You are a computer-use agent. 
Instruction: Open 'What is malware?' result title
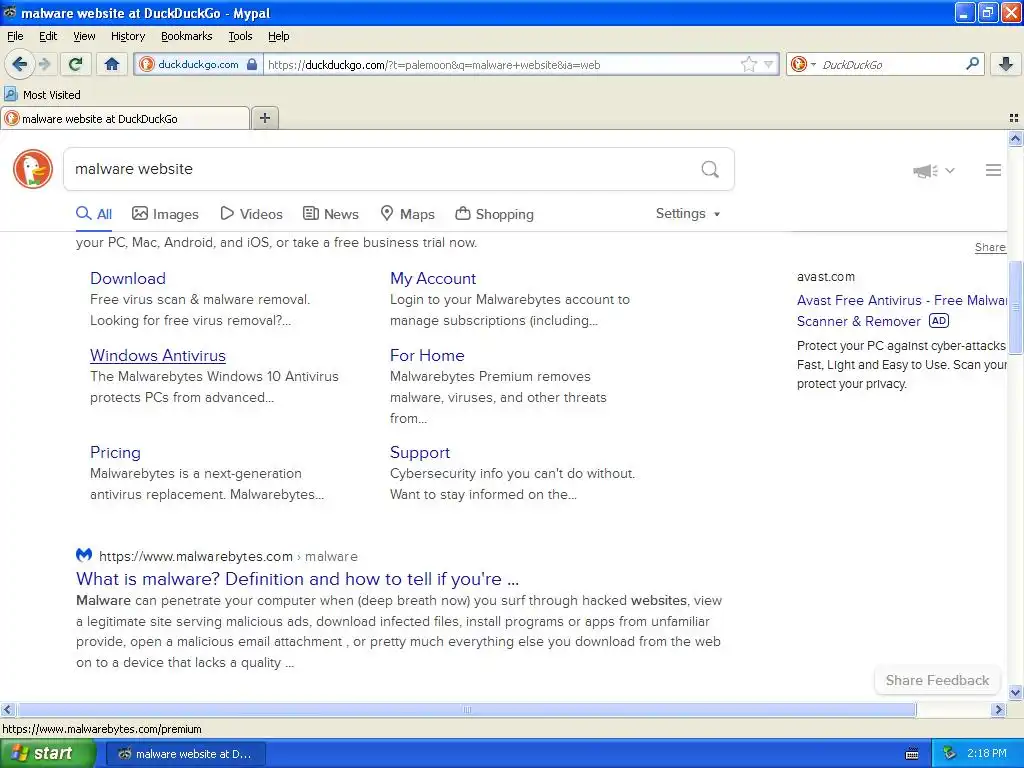(297, 579)
